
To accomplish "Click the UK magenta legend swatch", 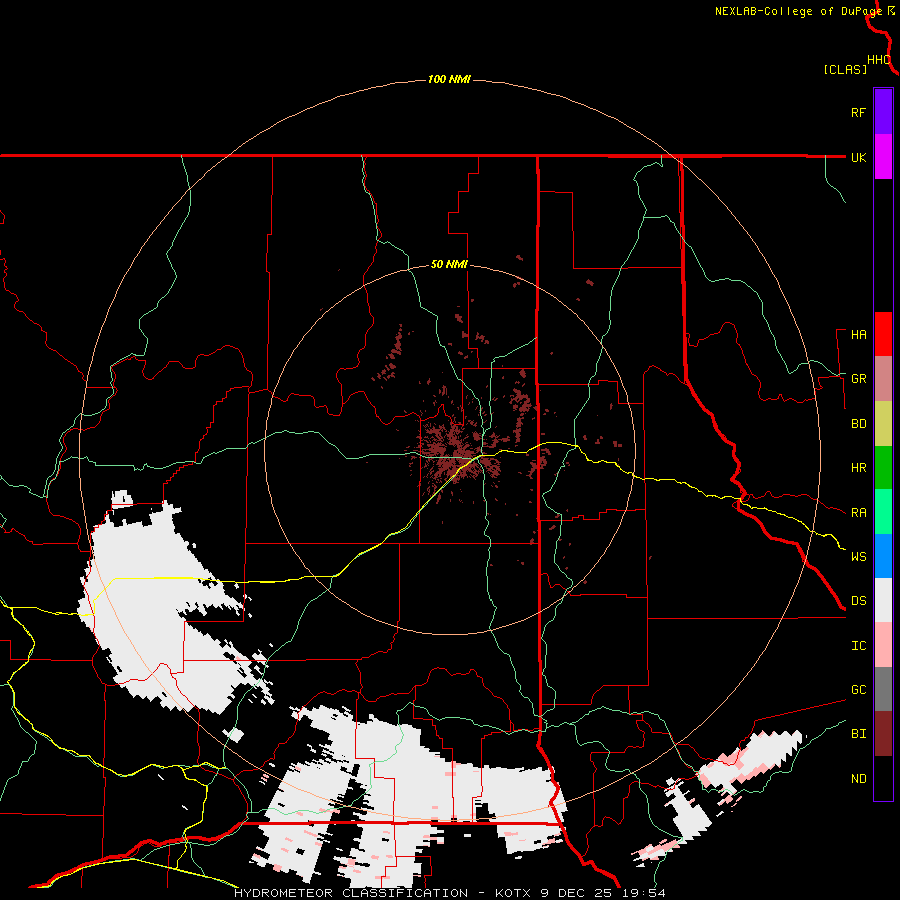I will click(x=883, y=157).
